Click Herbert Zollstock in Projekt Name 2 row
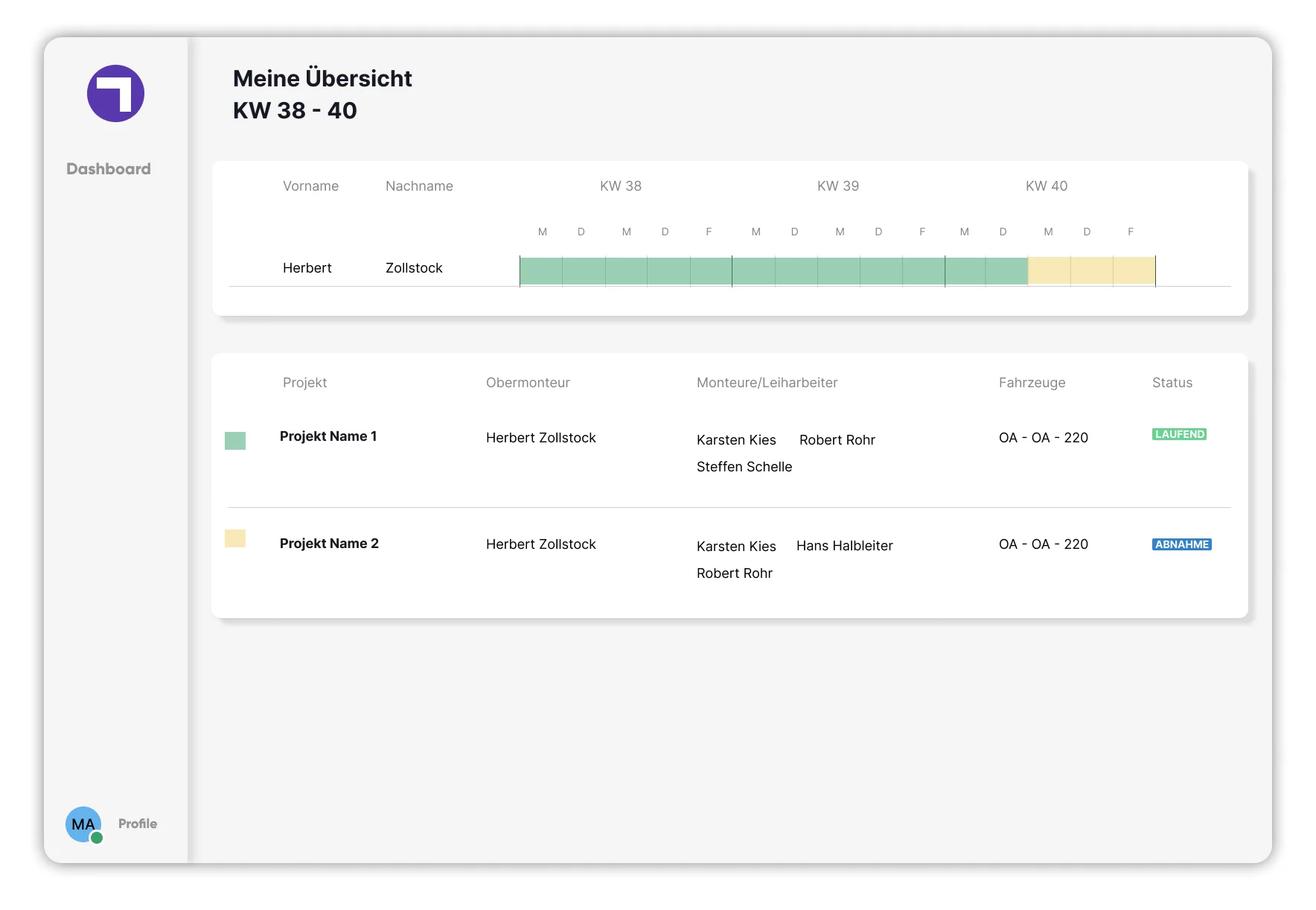The height and width of the screenshot is (910, 1316). pos(541,544)
